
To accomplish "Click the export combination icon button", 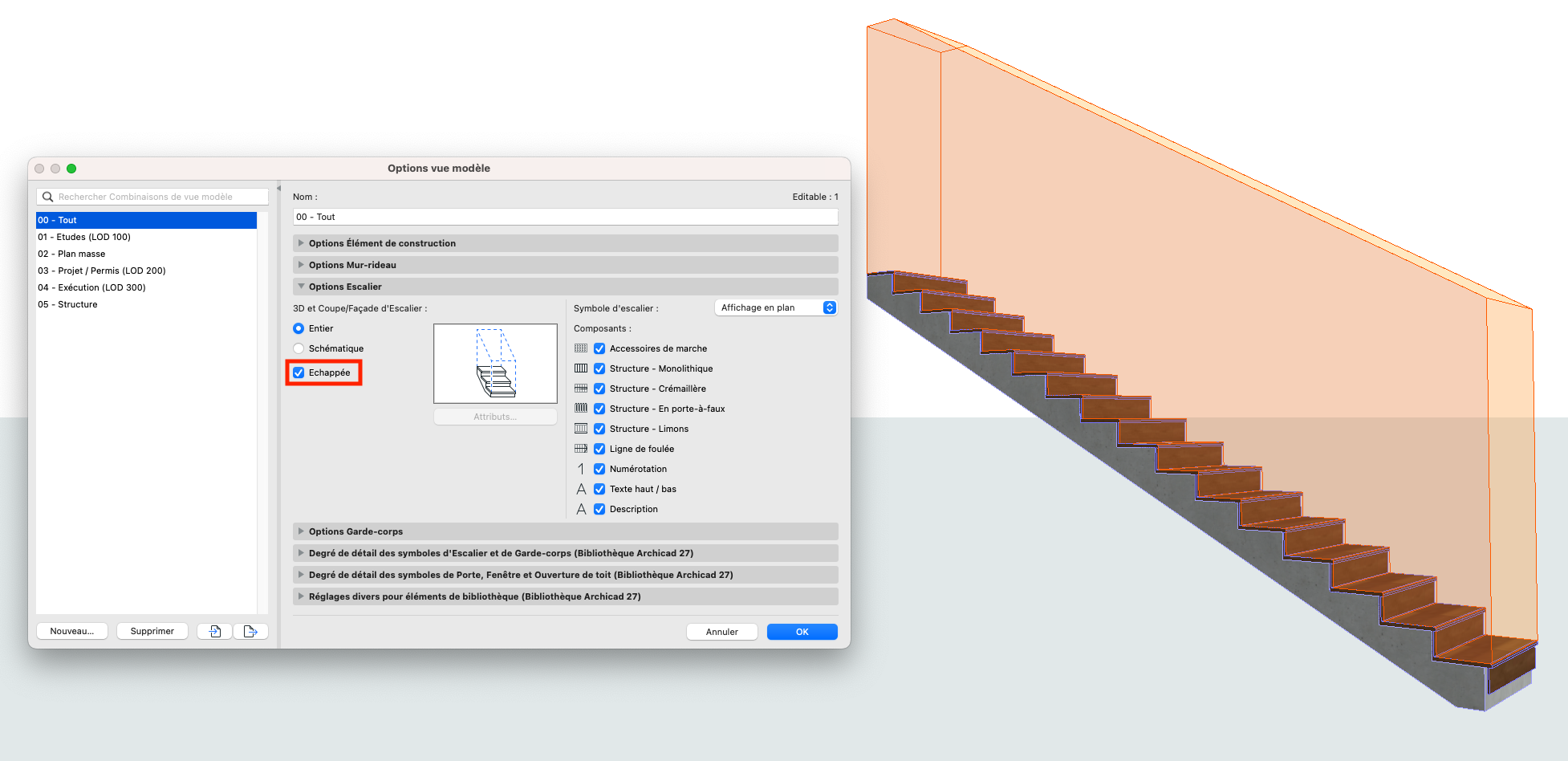I will 250,631.
